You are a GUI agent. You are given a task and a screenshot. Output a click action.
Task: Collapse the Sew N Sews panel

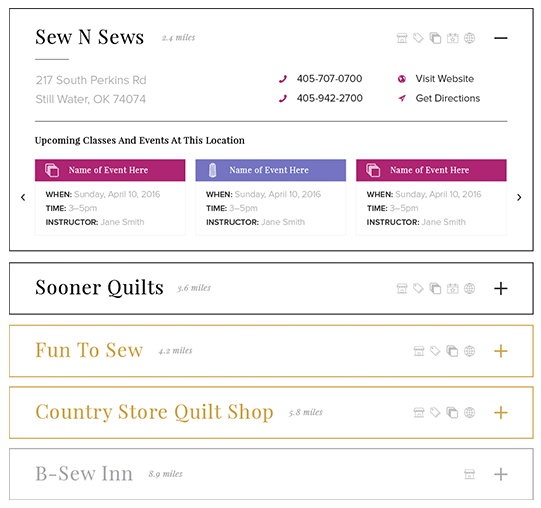tap(501, 38)
